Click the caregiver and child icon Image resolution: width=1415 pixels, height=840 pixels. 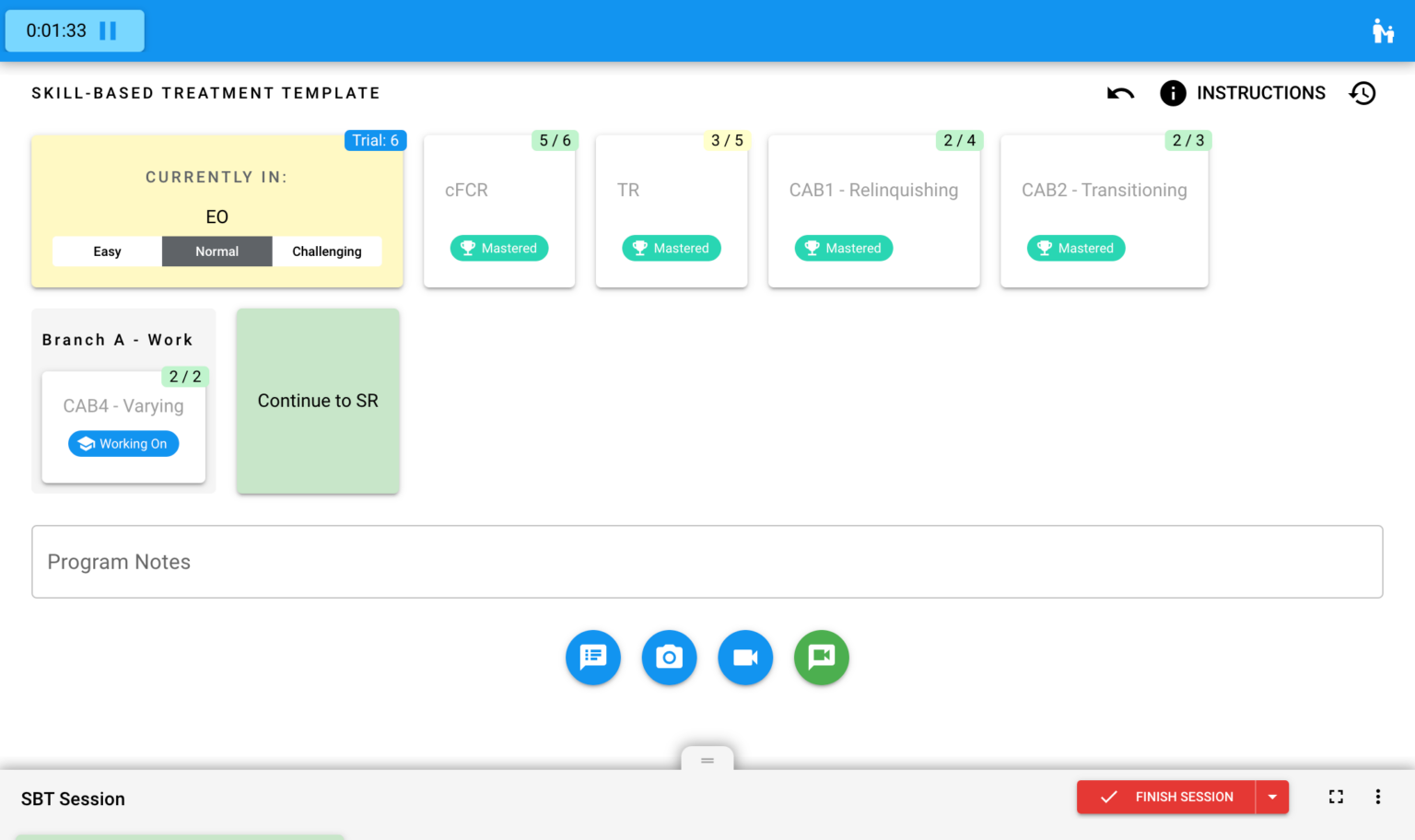1382,31
